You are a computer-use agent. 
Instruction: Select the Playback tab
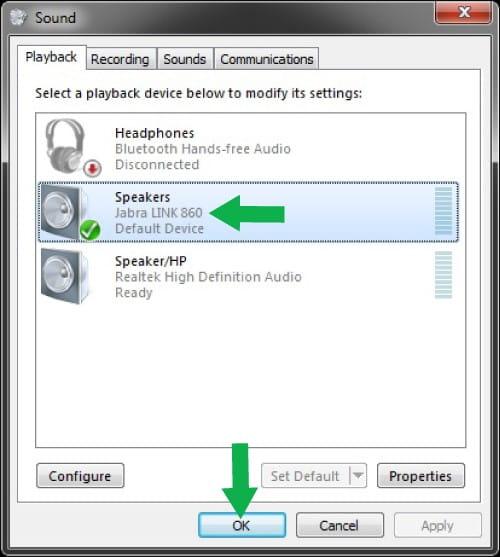pyautogui.click(x=51, y=57)
